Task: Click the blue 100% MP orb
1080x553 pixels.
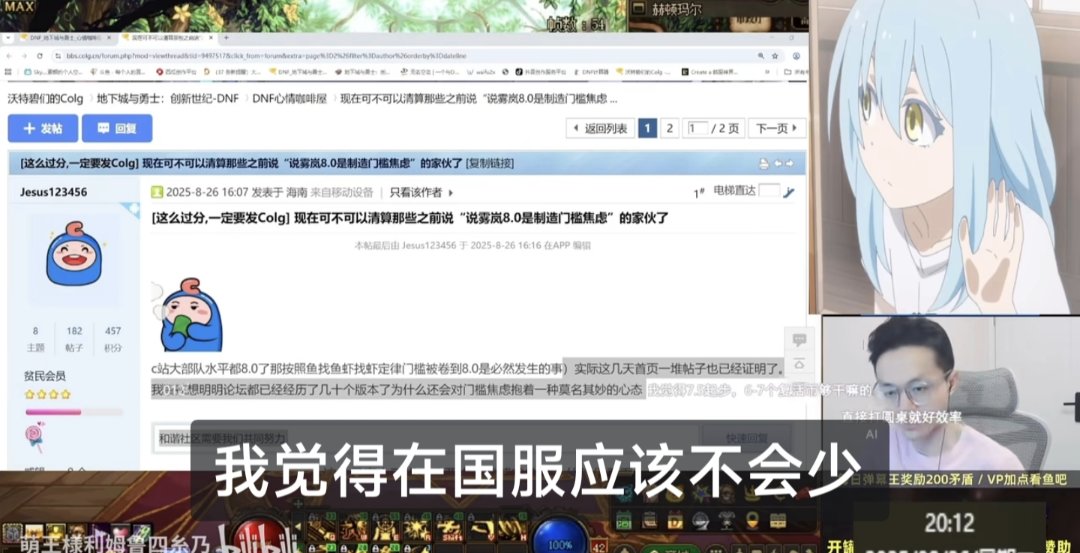Action: pyautogui.click(x=559, y=537)
